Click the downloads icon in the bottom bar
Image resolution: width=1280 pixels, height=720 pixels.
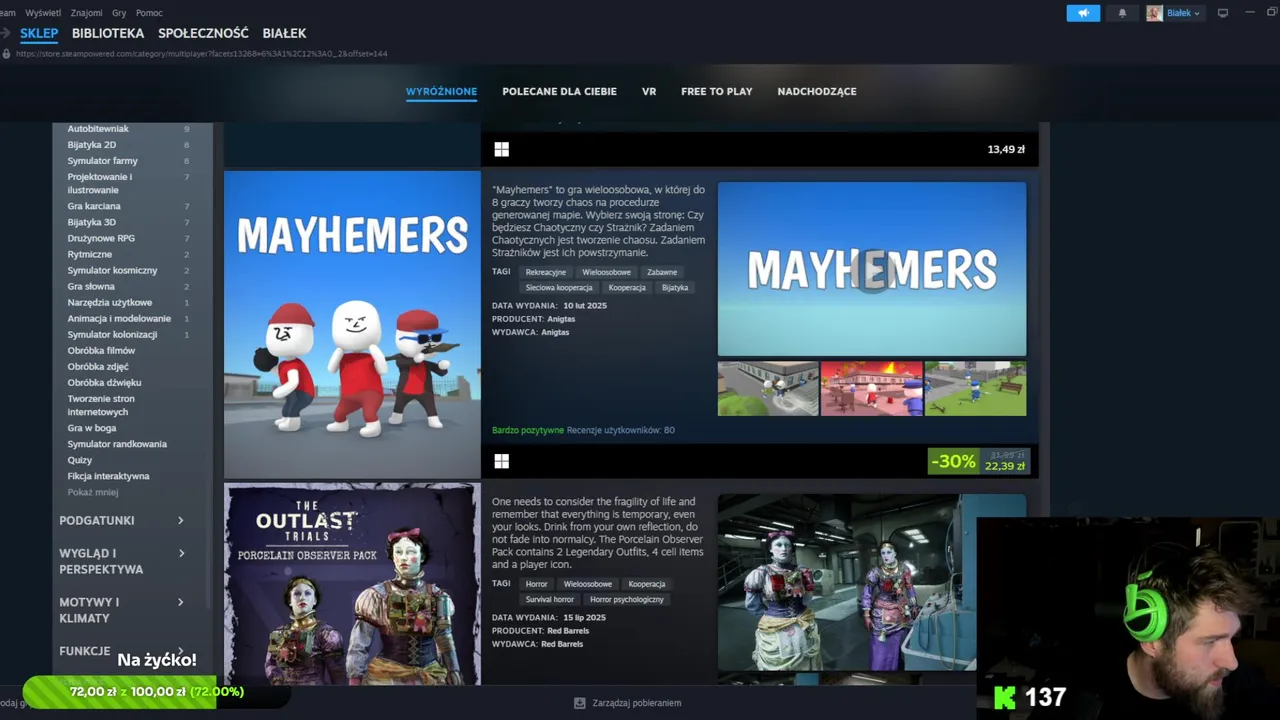[580, 703]
